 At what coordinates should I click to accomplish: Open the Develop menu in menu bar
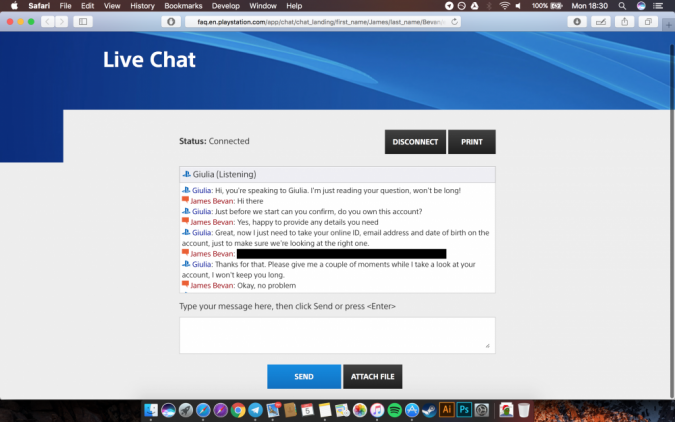pos(226,6)
